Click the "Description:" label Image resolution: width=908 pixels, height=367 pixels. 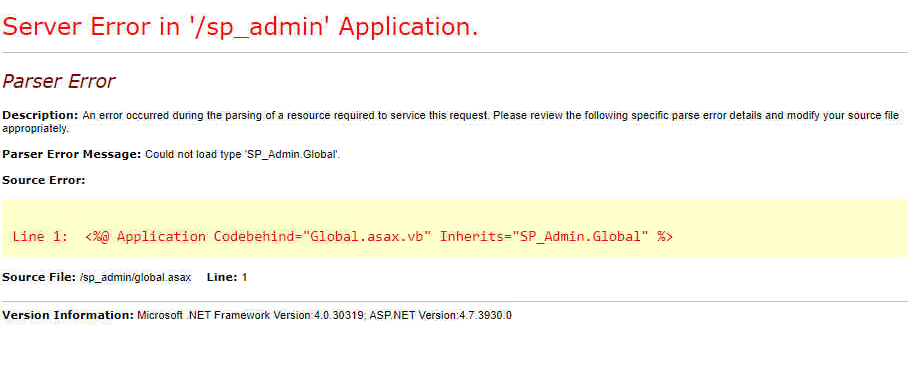(x=40, y=115)
